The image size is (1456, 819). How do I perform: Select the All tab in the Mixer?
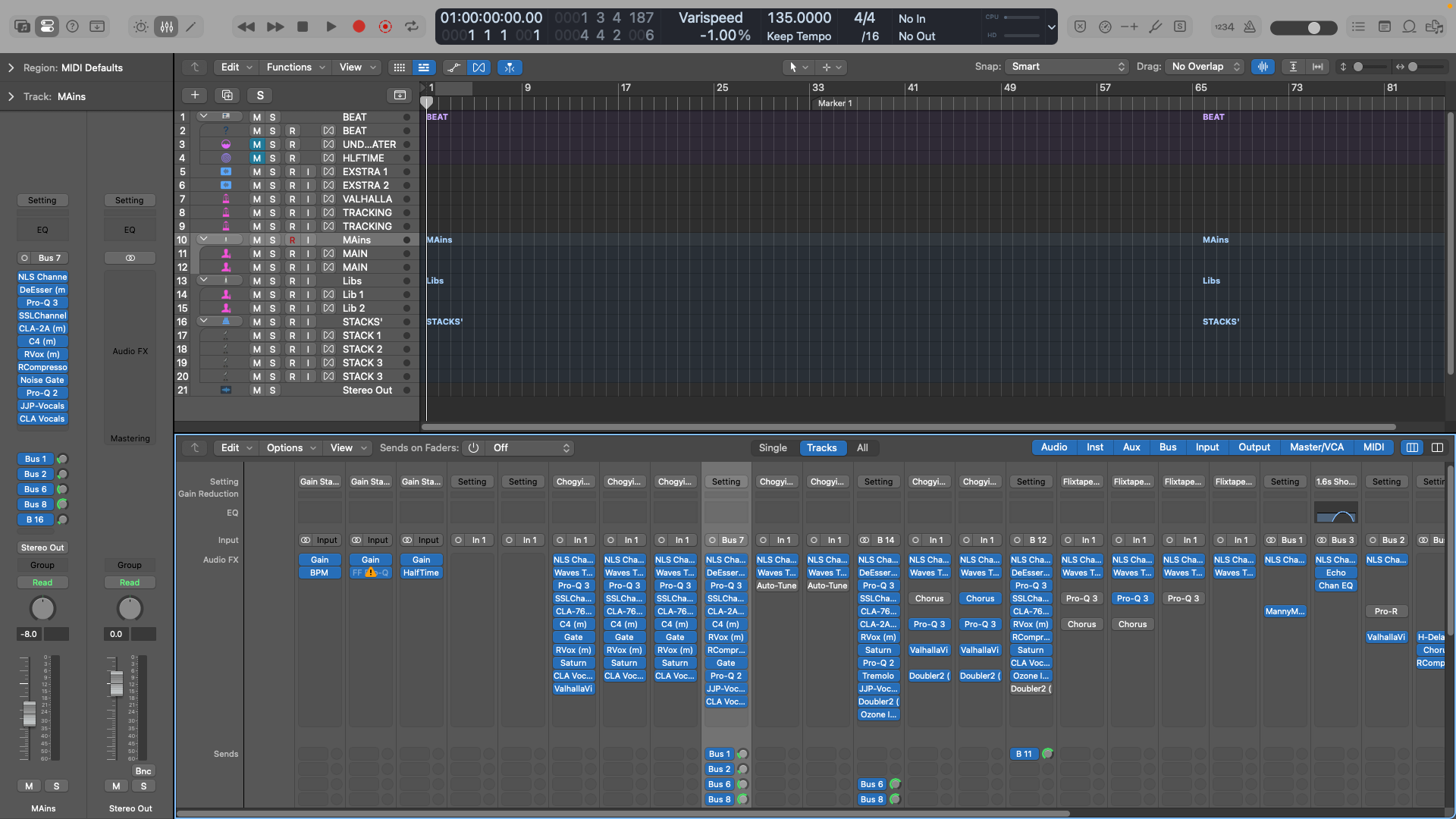click(862, 447)
